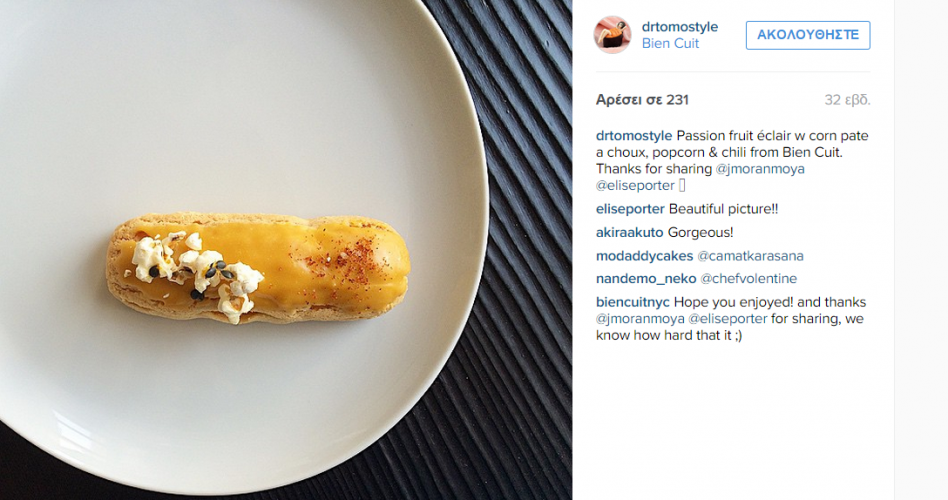
Task: Open @eliseporter mention in biencuitnyc comment
Action: (x=728, y=319)
